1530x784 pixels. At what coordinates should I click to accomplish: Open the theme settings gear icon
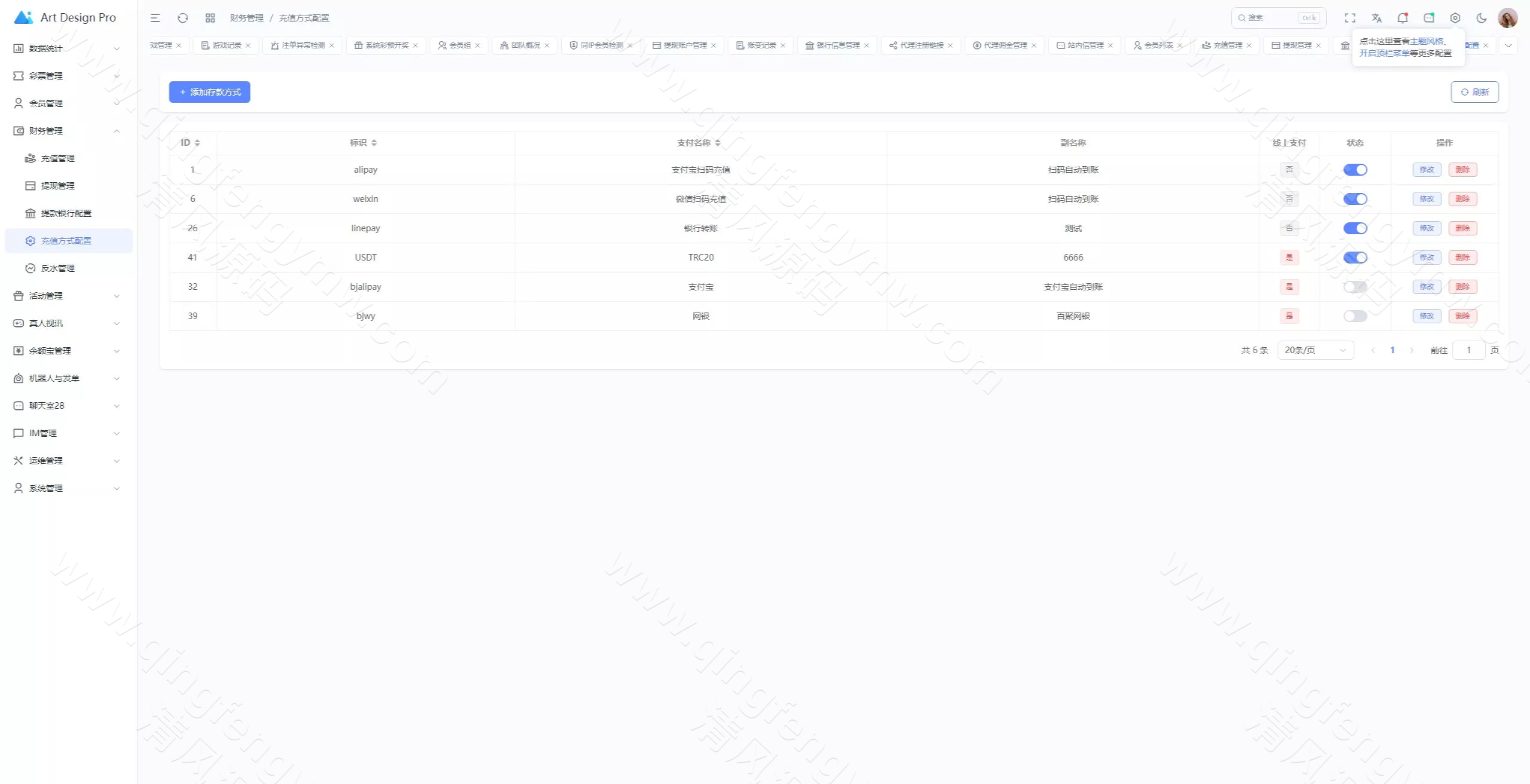pos(1455,18)
